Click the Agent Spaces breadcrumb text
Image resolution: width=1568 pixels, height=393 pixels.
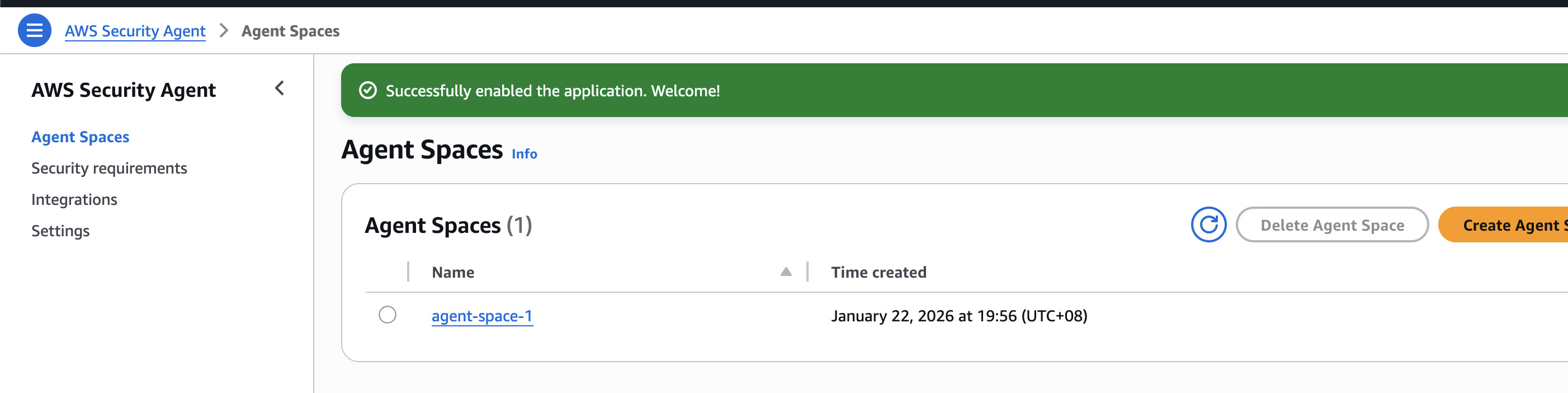[290, 31]
